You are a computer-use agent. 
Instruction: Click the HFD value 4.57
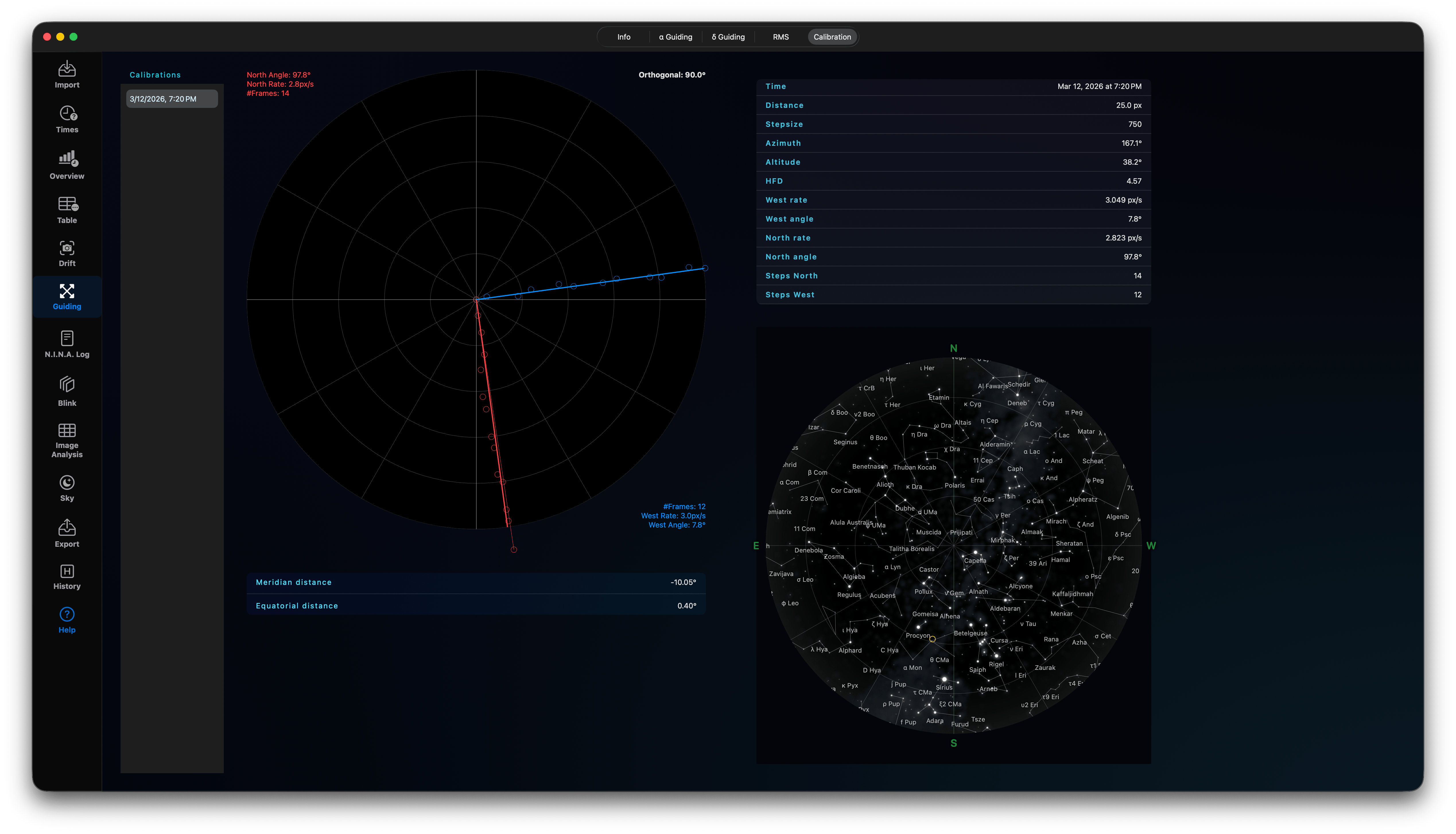[x=1134, y=181]
